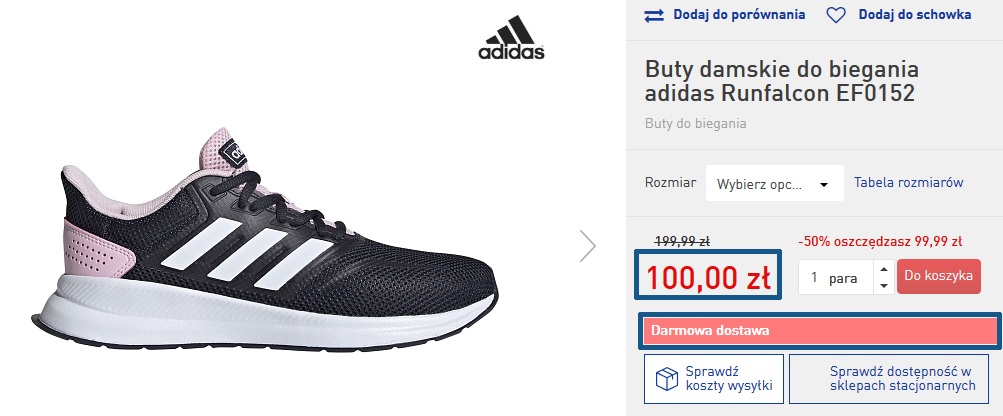Click Sprawdź koszty wysyłki button
This screenshot has height=416, width=1003.
714,379
